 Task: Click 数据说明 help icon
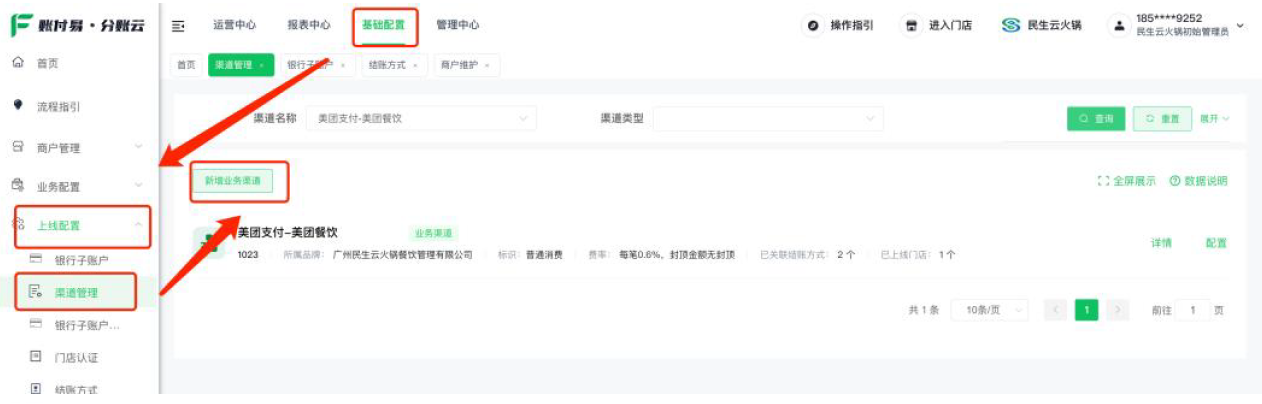click(1175, 181)
